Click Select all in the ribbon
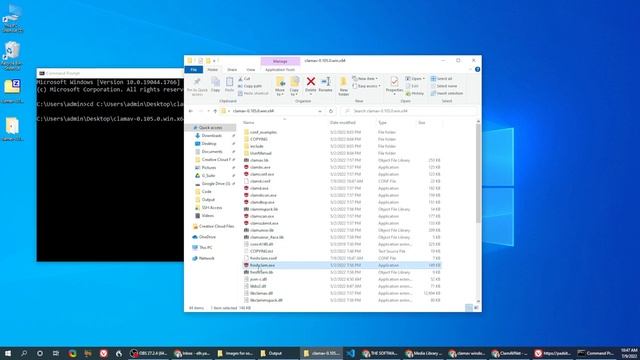This screenshot has width=640, height=360. click(x=441, y=79)
